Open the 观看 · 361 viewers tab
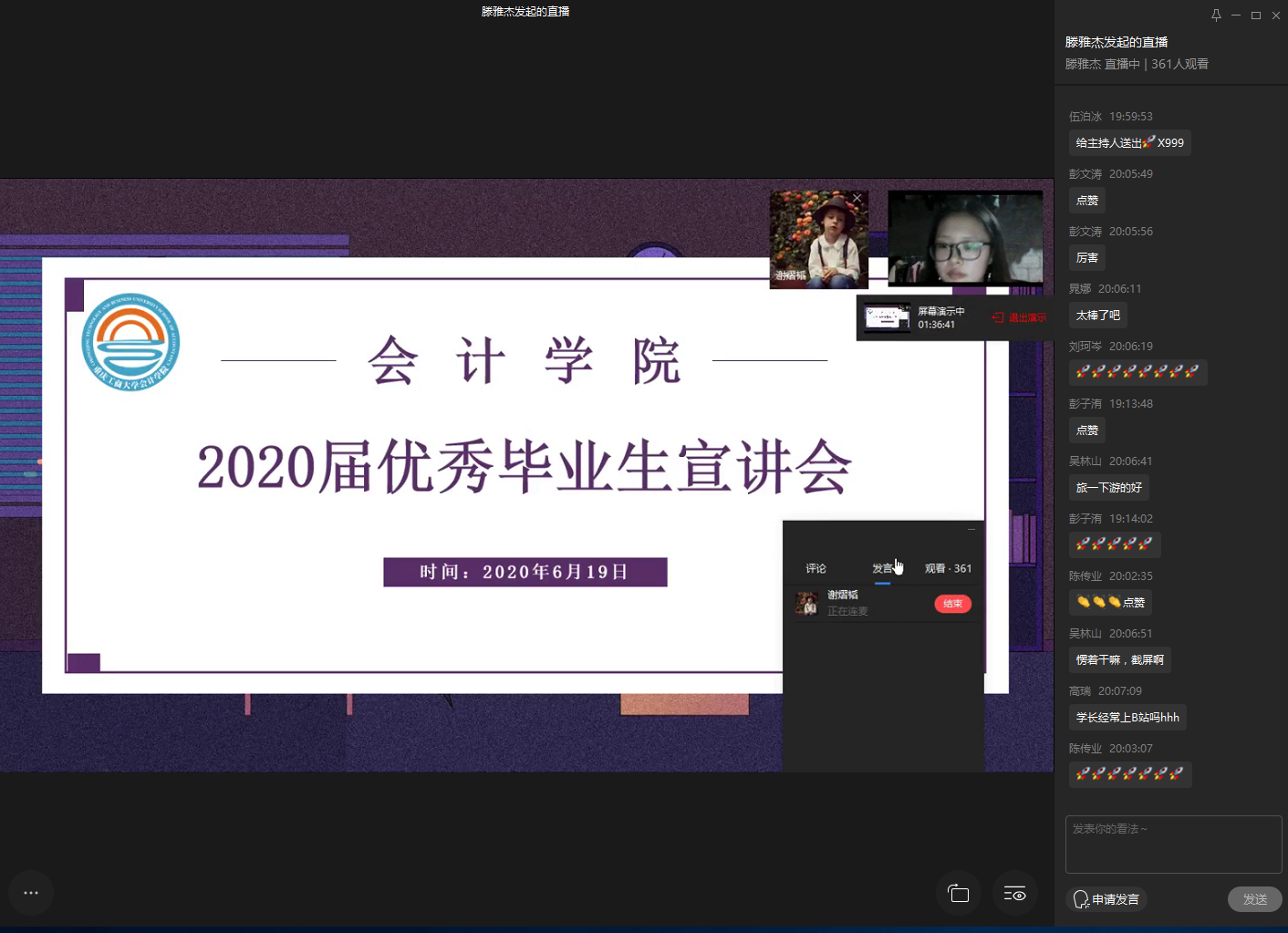The image size is (1288, 933). tap(948, 568)
